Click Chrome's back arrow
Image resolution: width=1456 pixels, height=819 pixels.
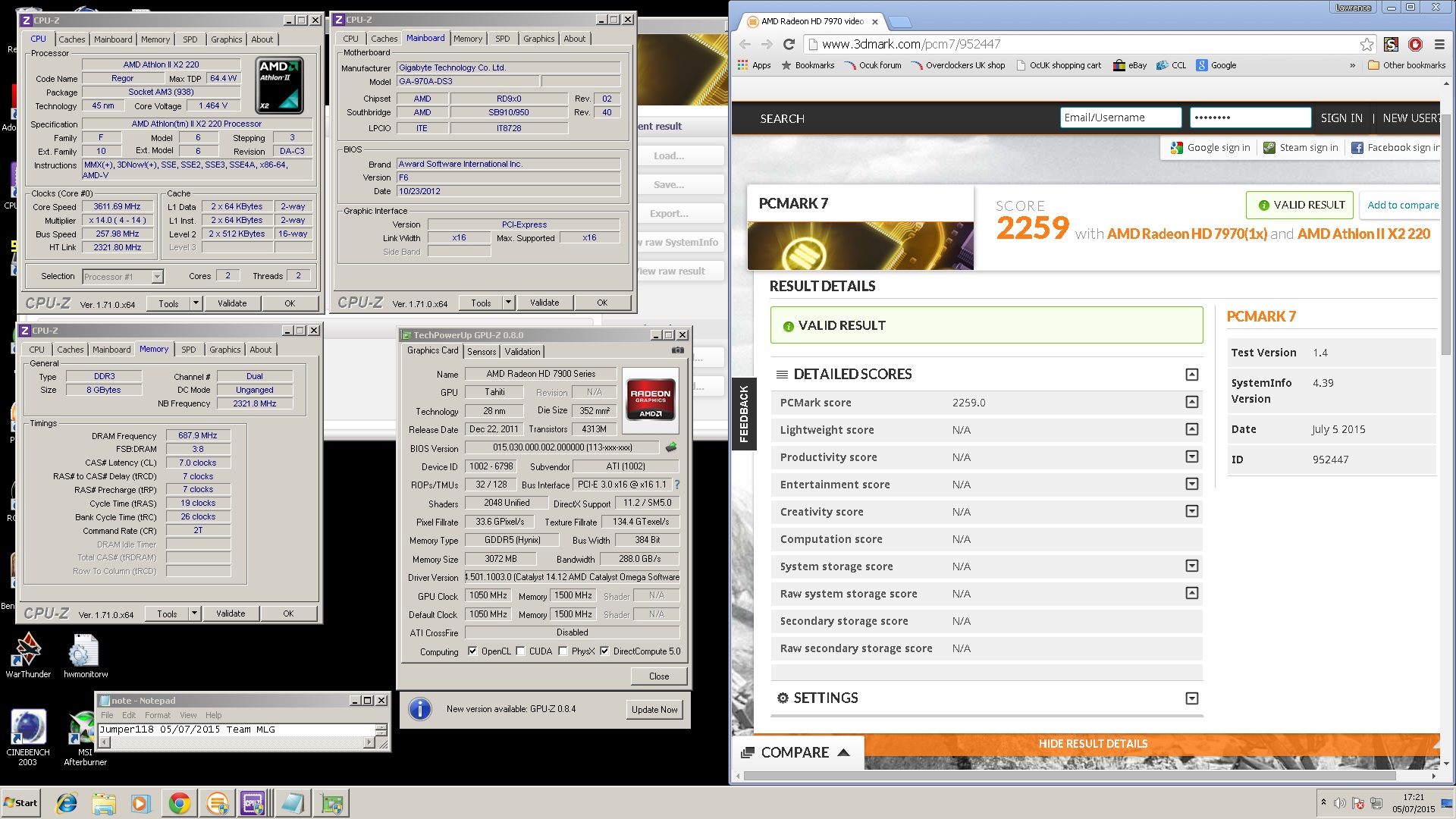tap(745, 44)
